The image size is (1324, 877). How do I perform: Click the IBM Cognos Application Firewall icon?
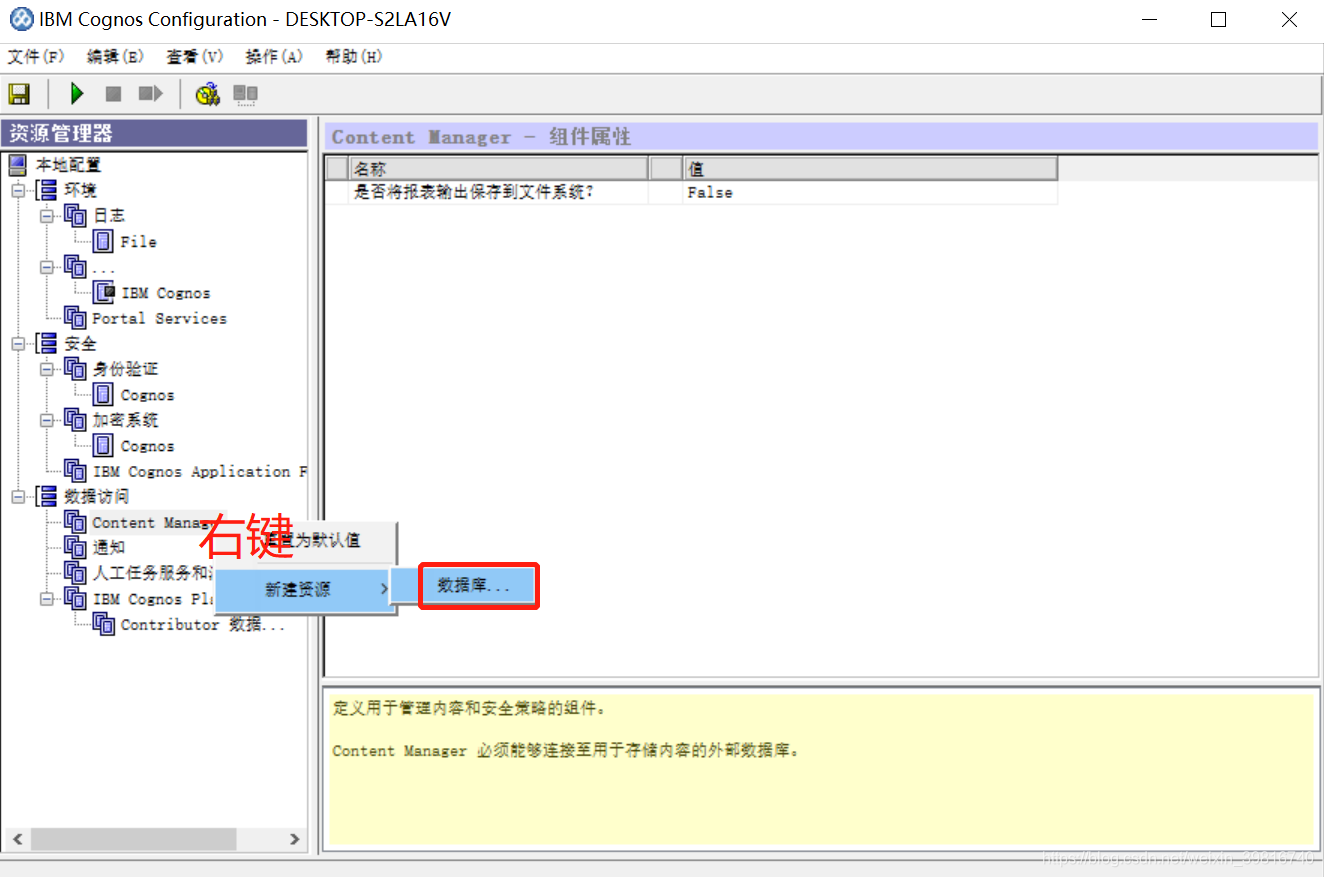[x=76, y=471]
